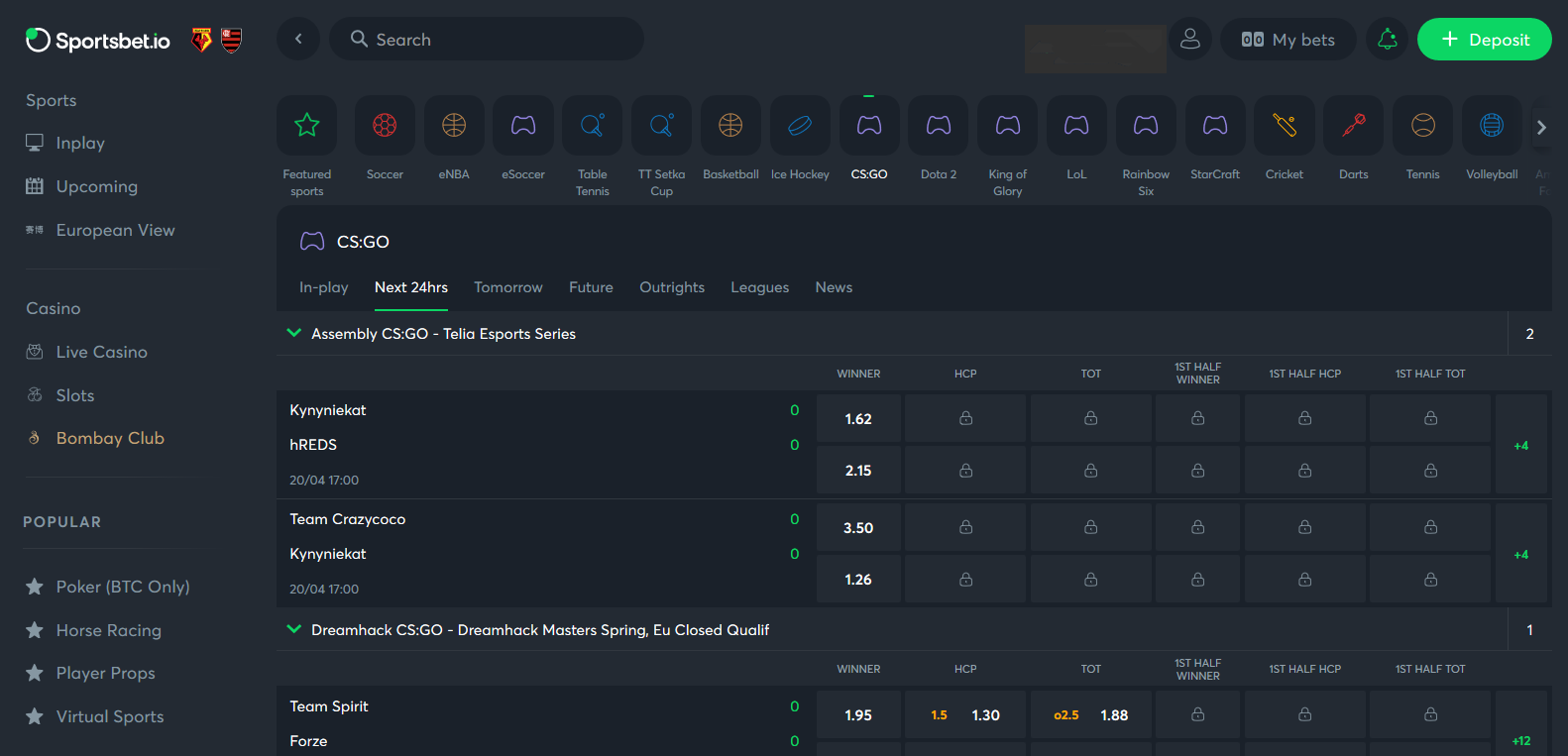Select the TT Setka Cup icon

pyautogui.click(x=662, y=126)
